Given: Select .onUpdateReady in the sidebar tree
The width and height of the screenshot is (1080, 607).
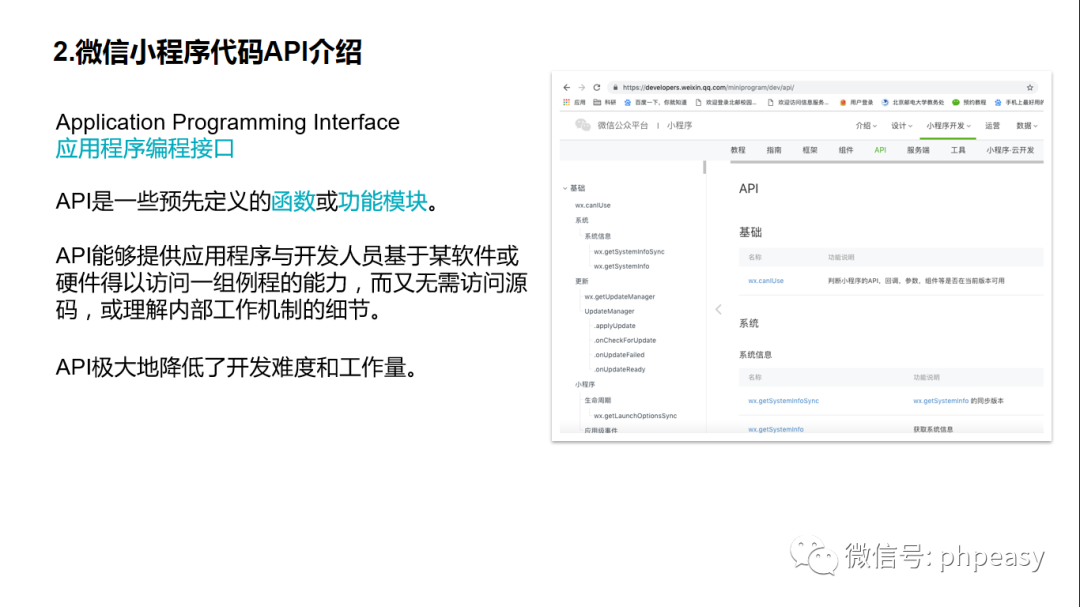Looking at the screenshot, I should coord(619,369).
